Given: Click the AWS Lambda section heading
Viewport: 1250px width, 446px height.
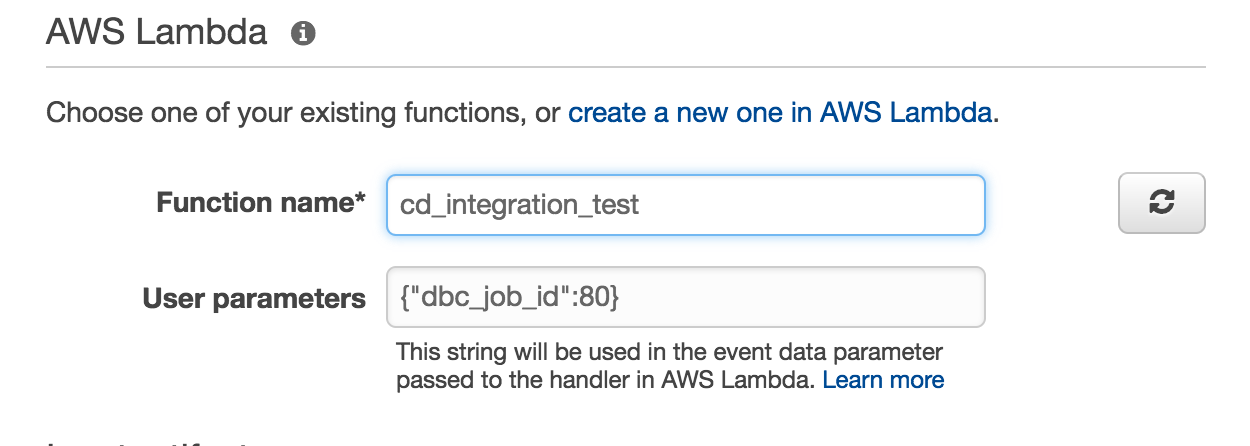Looking at the screenshot, I should coord(157,33).
